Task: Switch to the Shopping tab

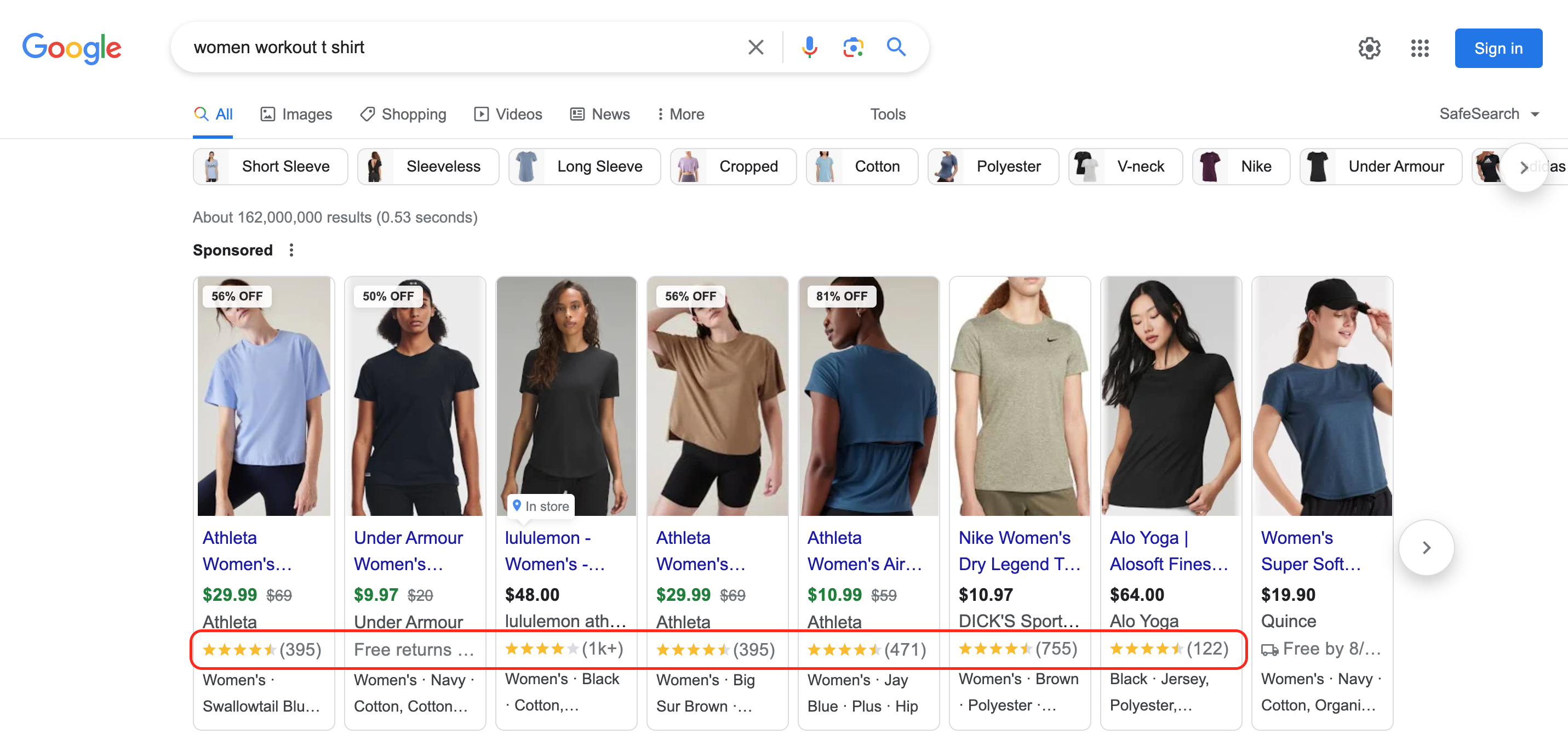Action: (404, 115)
